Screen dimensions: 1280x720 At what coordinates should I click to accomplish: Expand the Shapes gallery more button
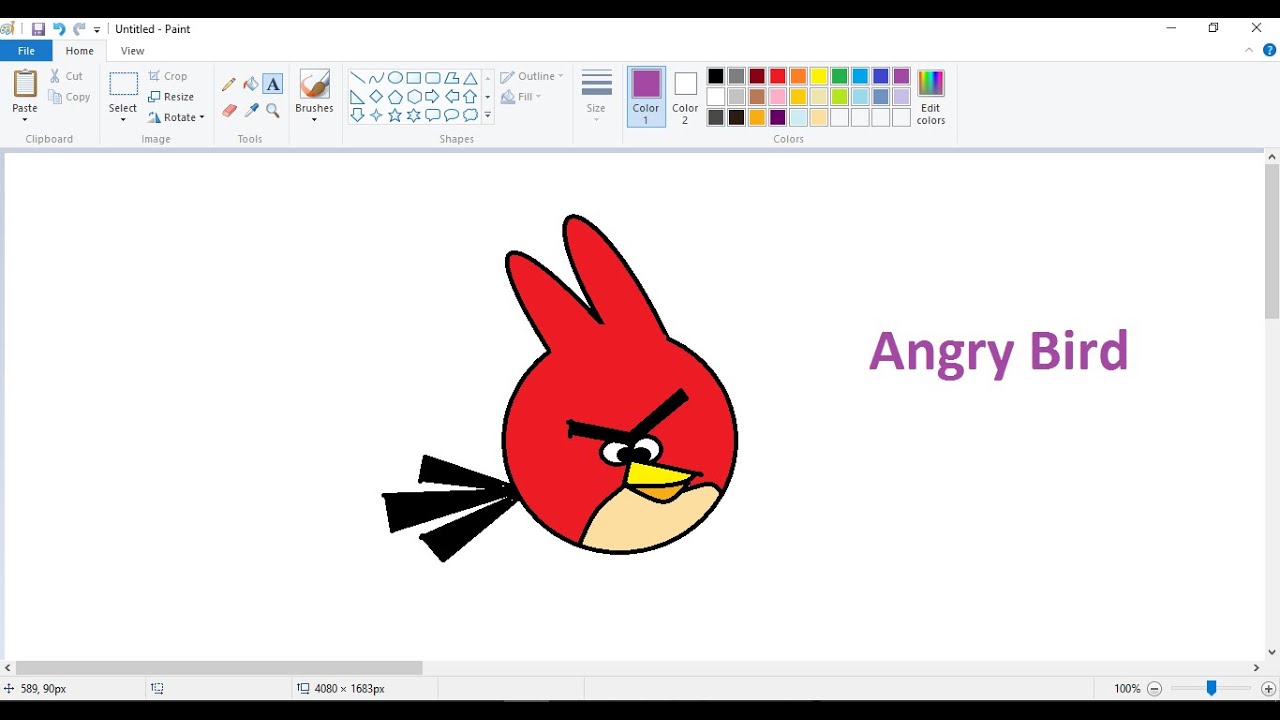[x=488, y=116]
